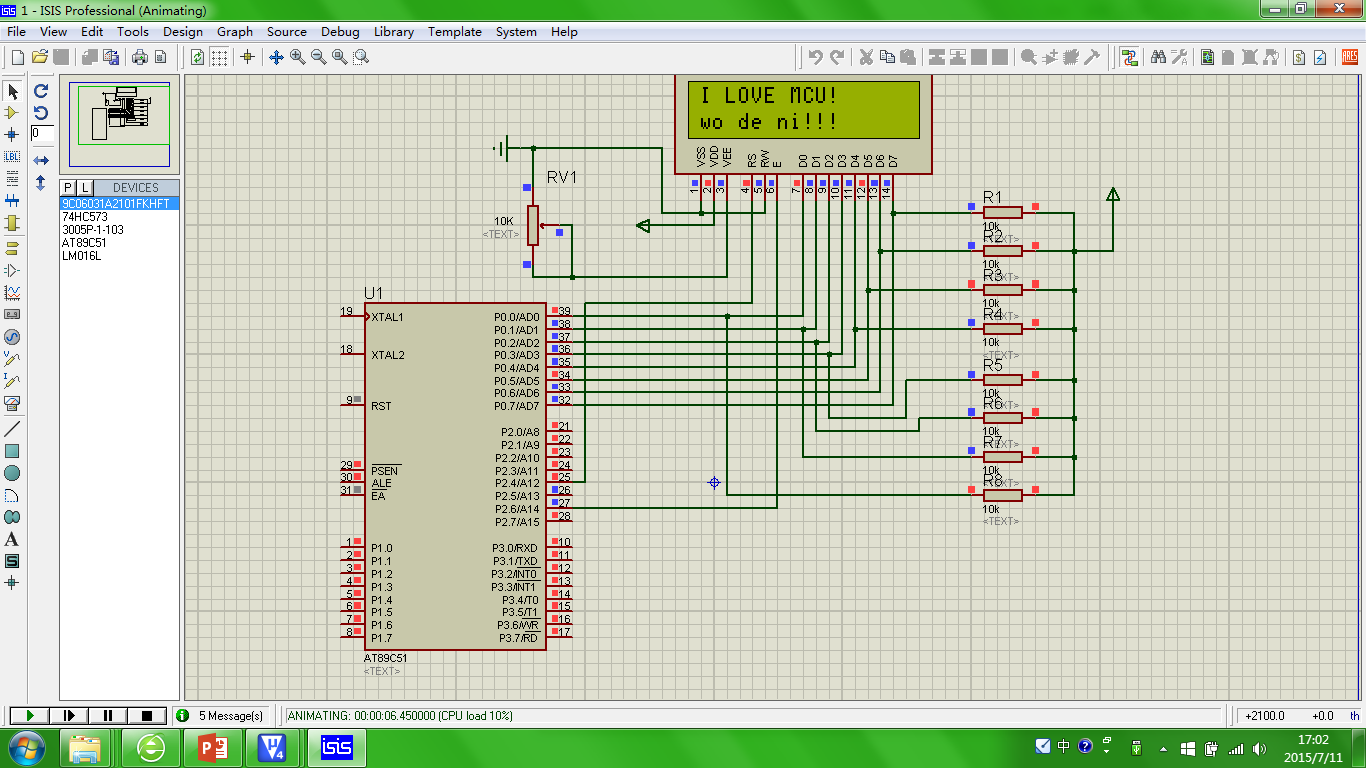Flip vertically using the Y-mirror icon
This screenshot has width=1366, height=768.
pos(41,183)
